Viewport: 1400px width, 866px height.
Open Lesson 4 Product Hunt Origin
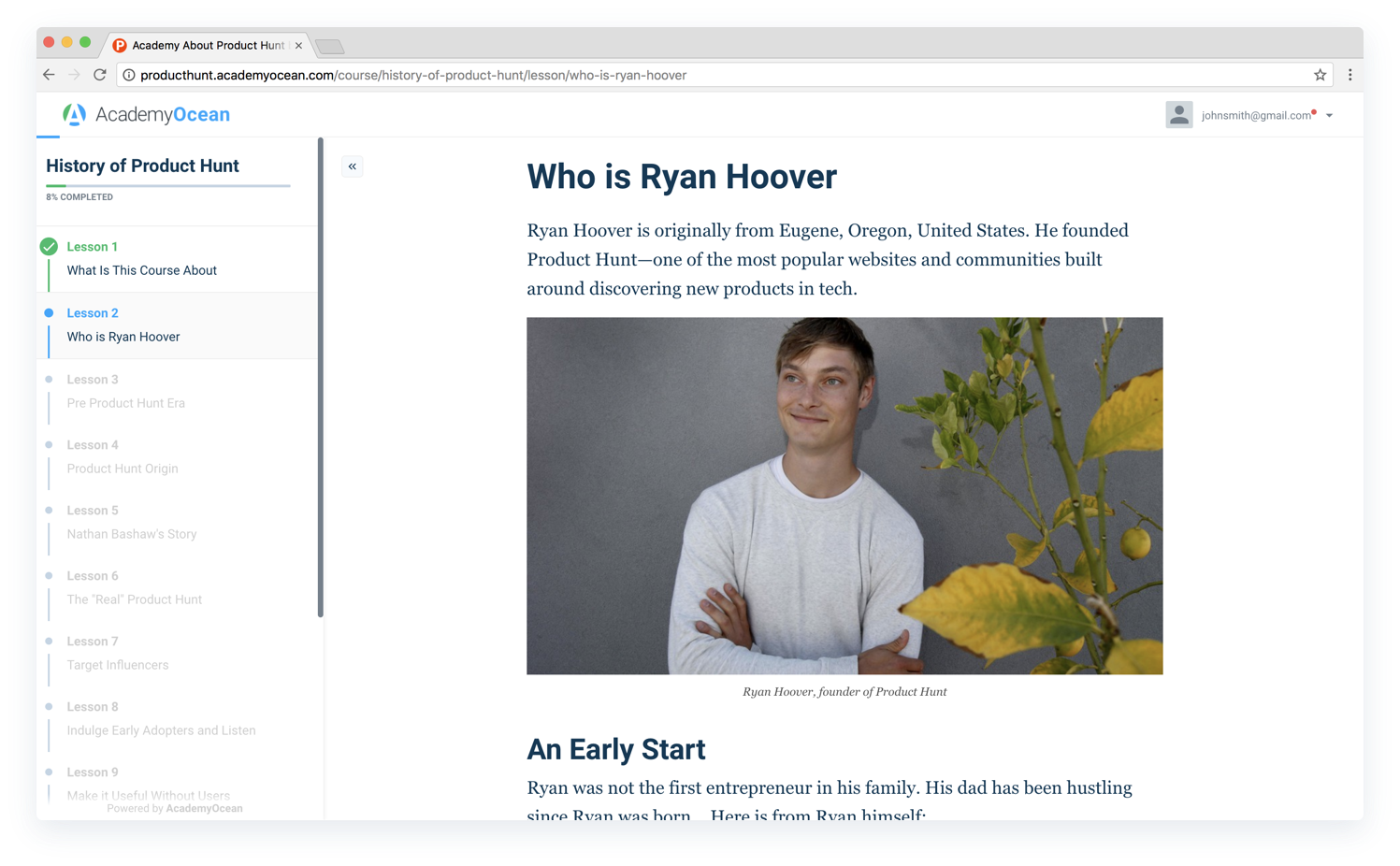coord(178,457)
